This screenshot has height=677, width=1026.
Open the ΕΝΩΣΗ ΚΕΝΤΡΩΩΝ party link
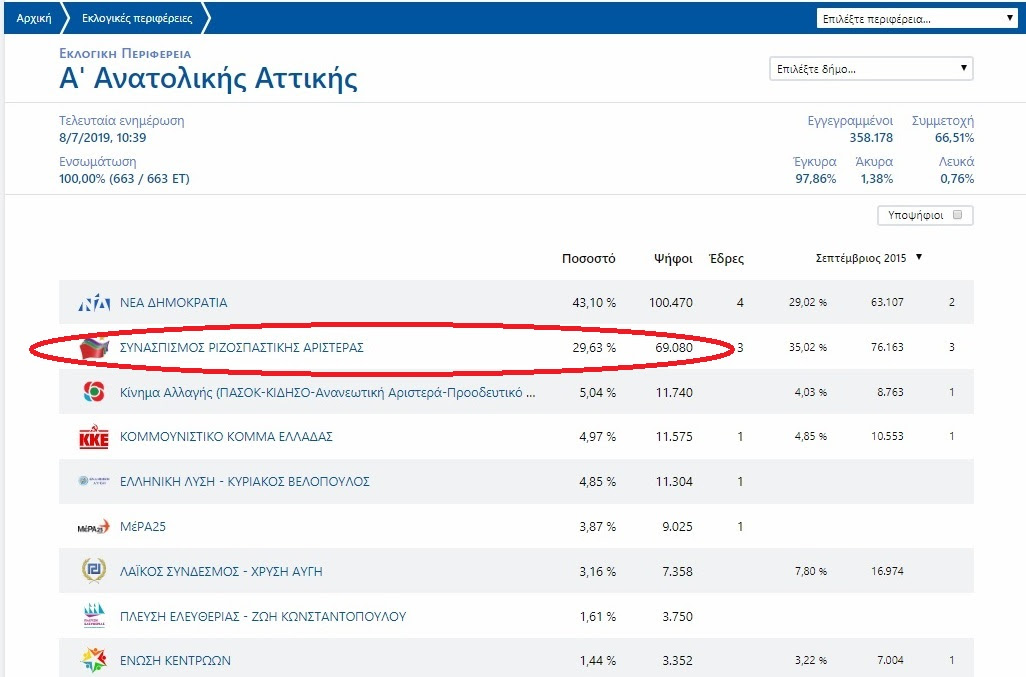tap(175, 661)
